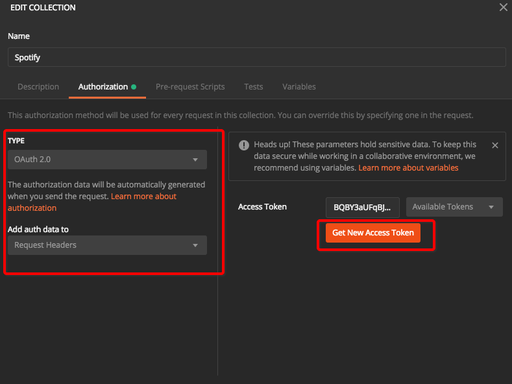Click the Access Token value field
512x384 pixels.
(x=362, y=207)
